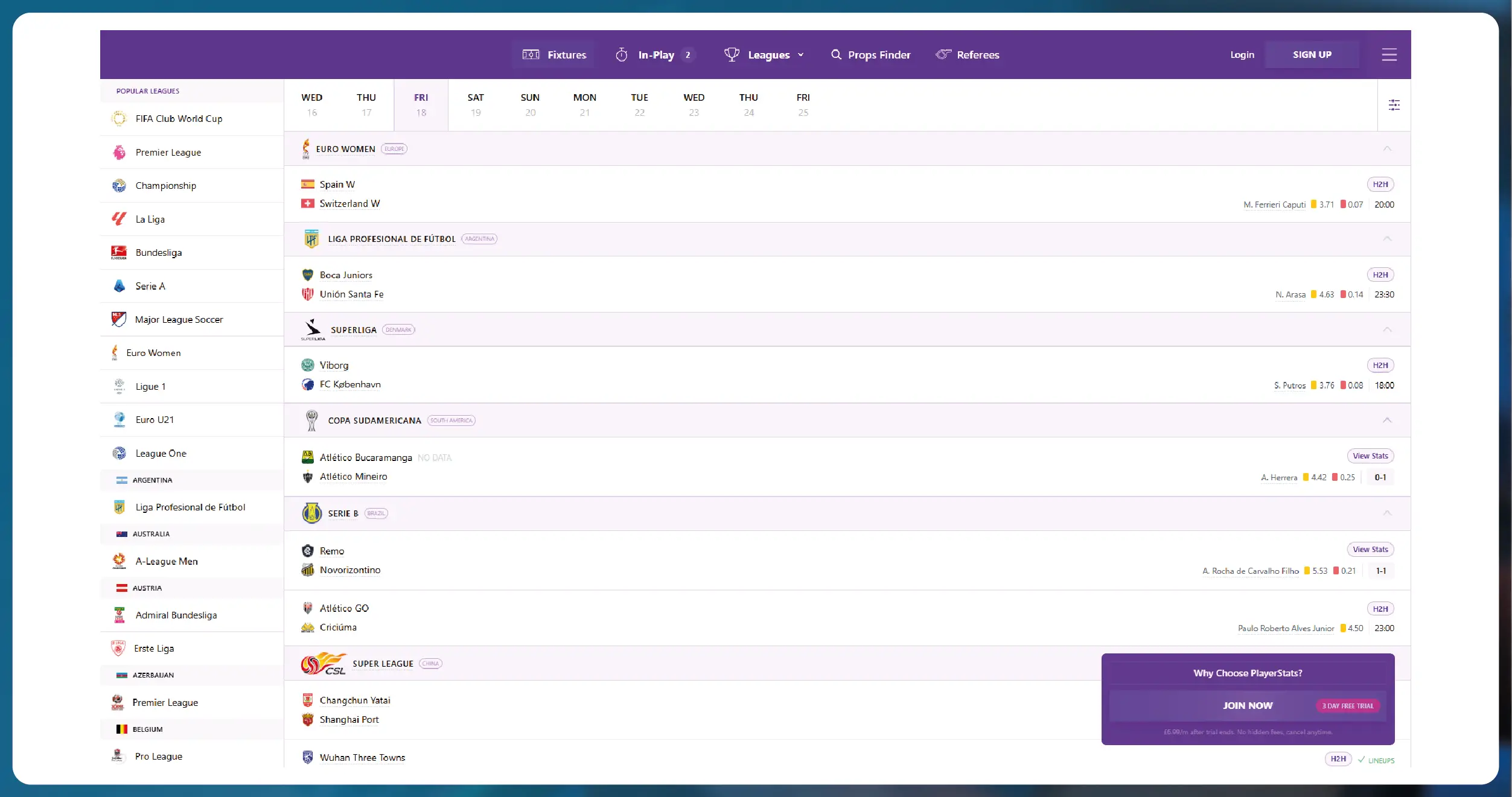Viewport: 1512px width, 797px height.
Task: Click View Stats for Remo vs Novorizontino
Action: [1370, 549]
